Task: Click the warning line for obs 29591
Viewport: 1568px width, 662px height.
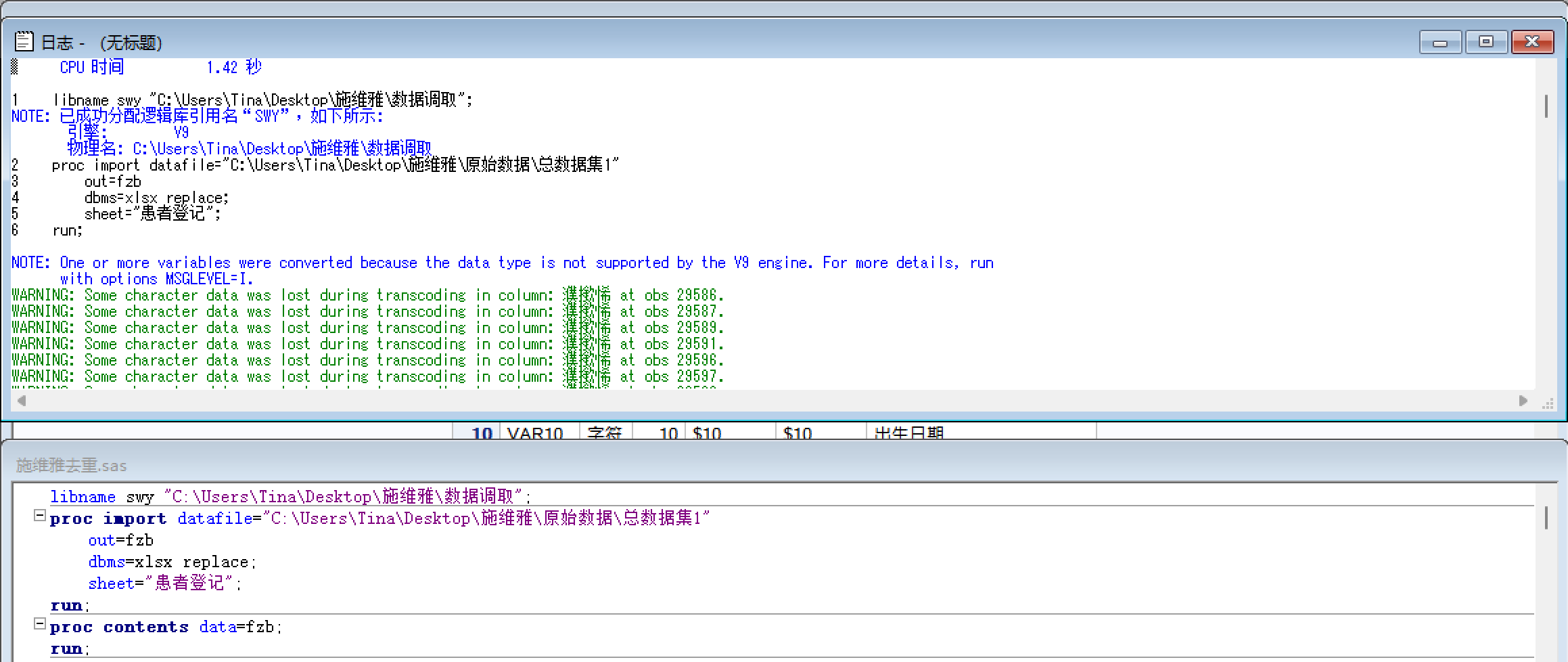Action: click(368, 344)
